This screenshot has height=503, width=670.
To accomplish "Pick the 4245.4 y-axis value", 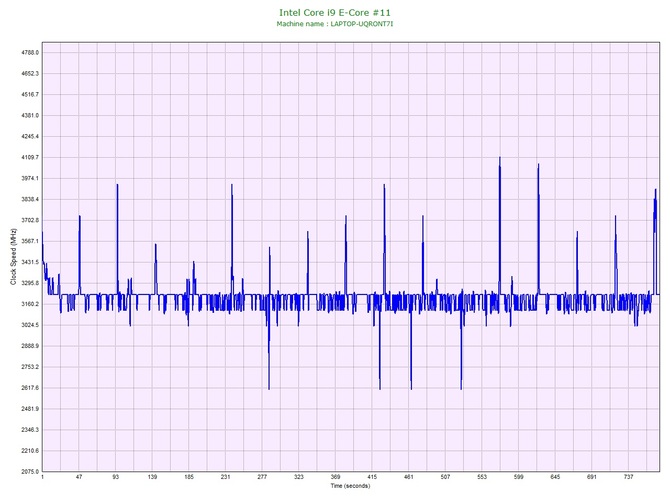I will [x=30, y=136].
